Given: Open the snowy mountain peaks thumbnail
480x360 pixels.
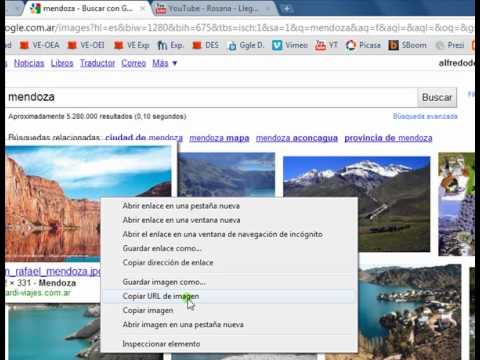Looking at the screenshot, I should coord(356,204).
